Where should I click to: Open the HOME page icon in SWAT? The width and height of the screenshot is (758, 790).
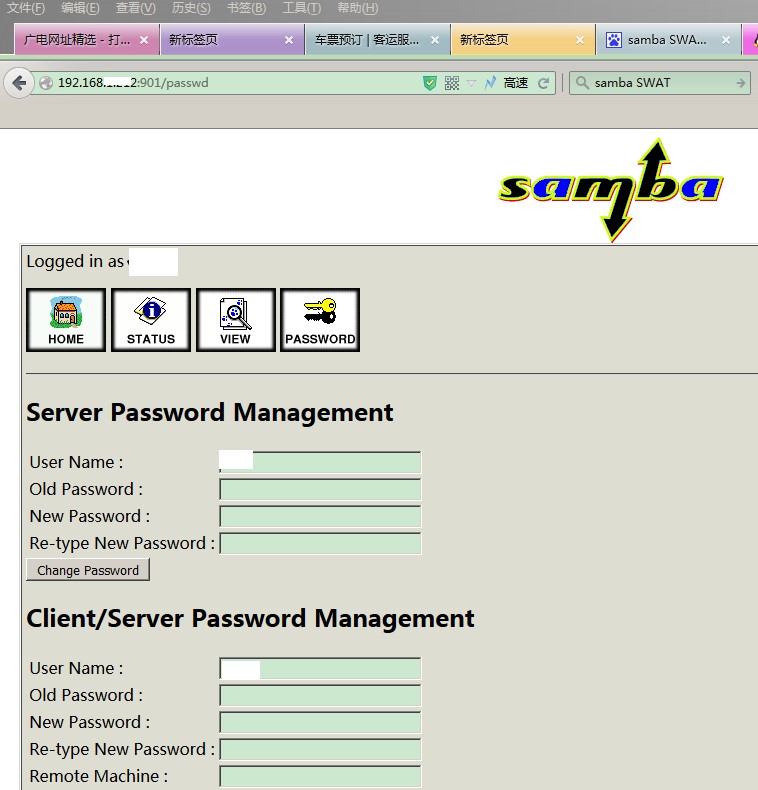(66, 320)
